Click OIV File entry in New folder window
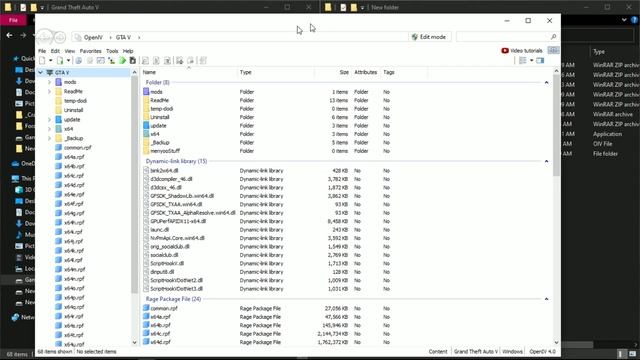Image resolution: width=640 pixels, height=360 pixels. tap(602, 144)
